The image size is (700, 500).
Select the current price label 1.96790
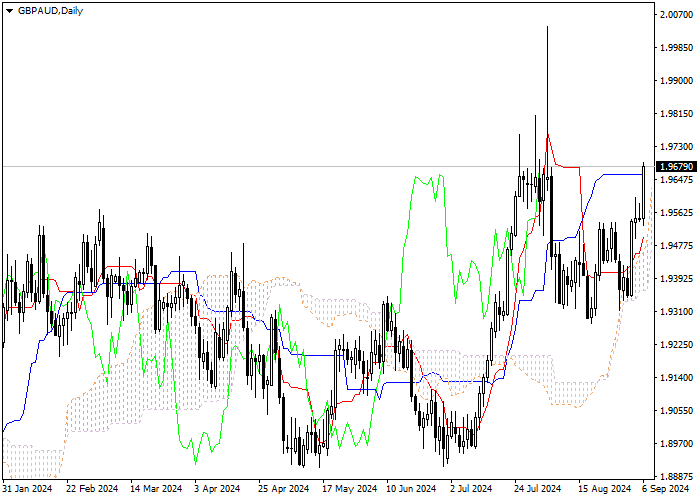point(677,167)
